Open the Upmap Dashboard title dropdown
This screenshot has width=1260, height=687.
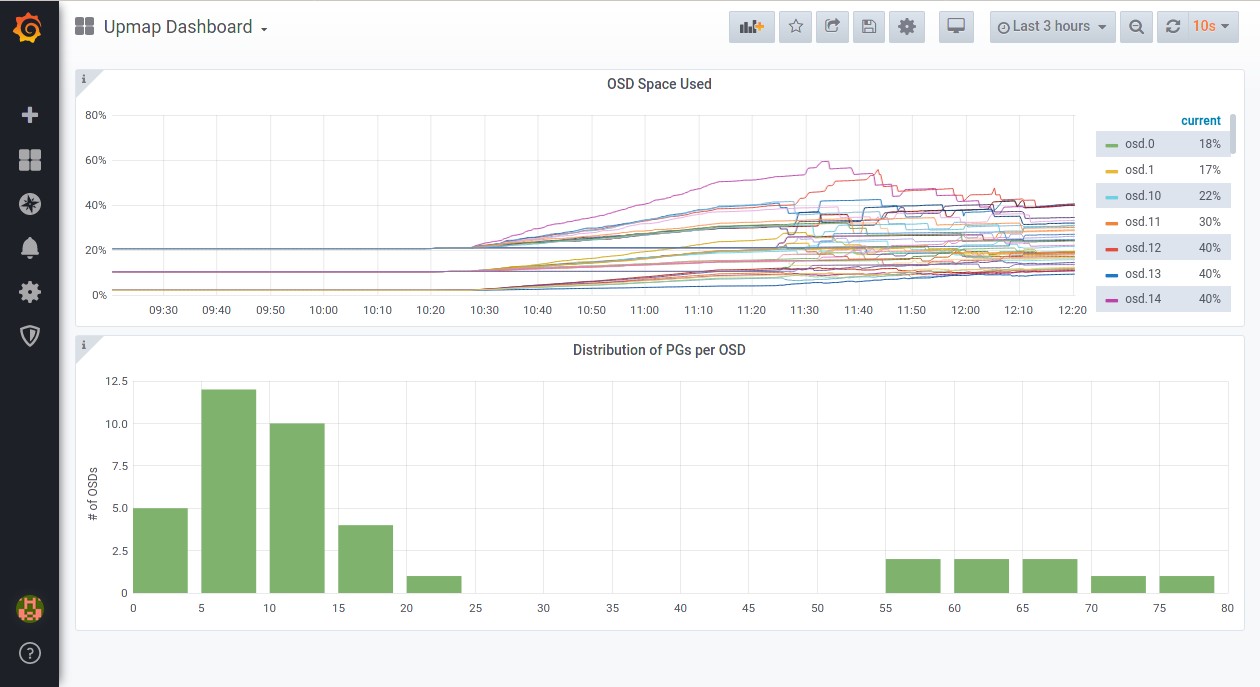(x=186, y=27)
